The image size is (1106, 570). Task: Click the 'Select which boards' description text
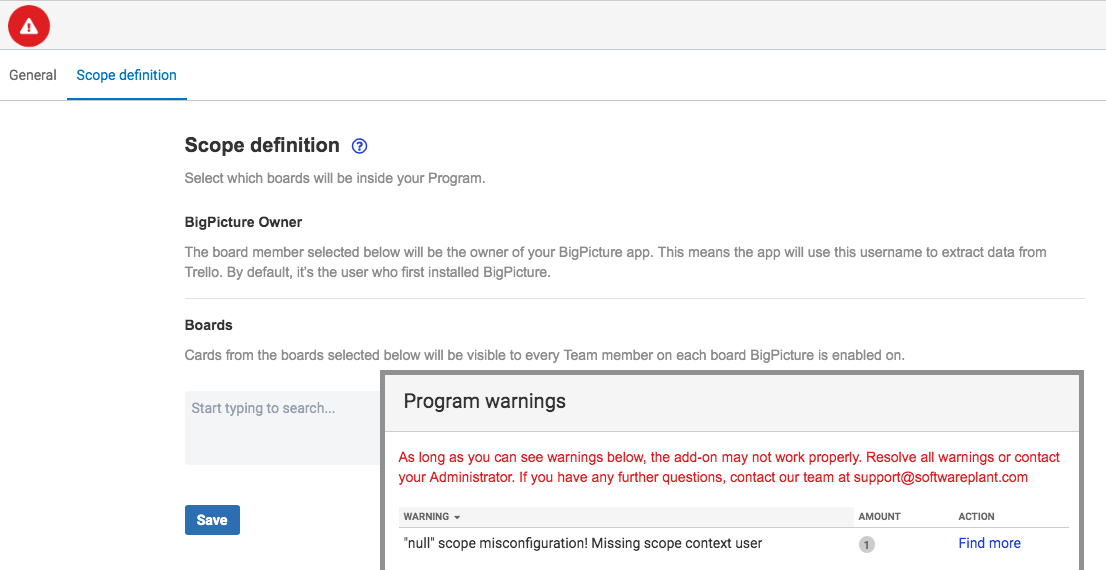[x=335, y=178]
